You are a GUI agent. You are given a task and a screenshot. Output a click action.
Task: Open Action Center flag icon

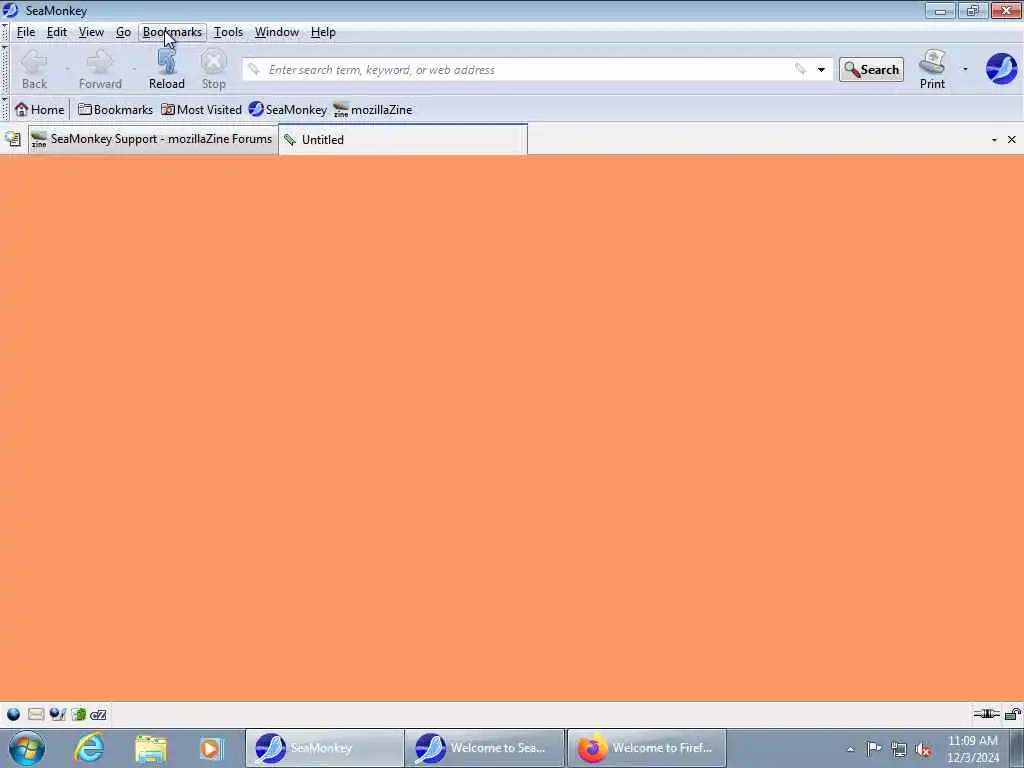point(874,749)
